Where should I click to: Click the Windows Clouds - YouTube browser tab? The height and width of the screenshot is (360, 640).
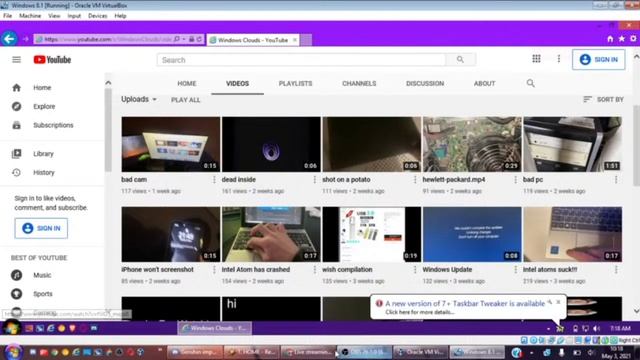253,40
